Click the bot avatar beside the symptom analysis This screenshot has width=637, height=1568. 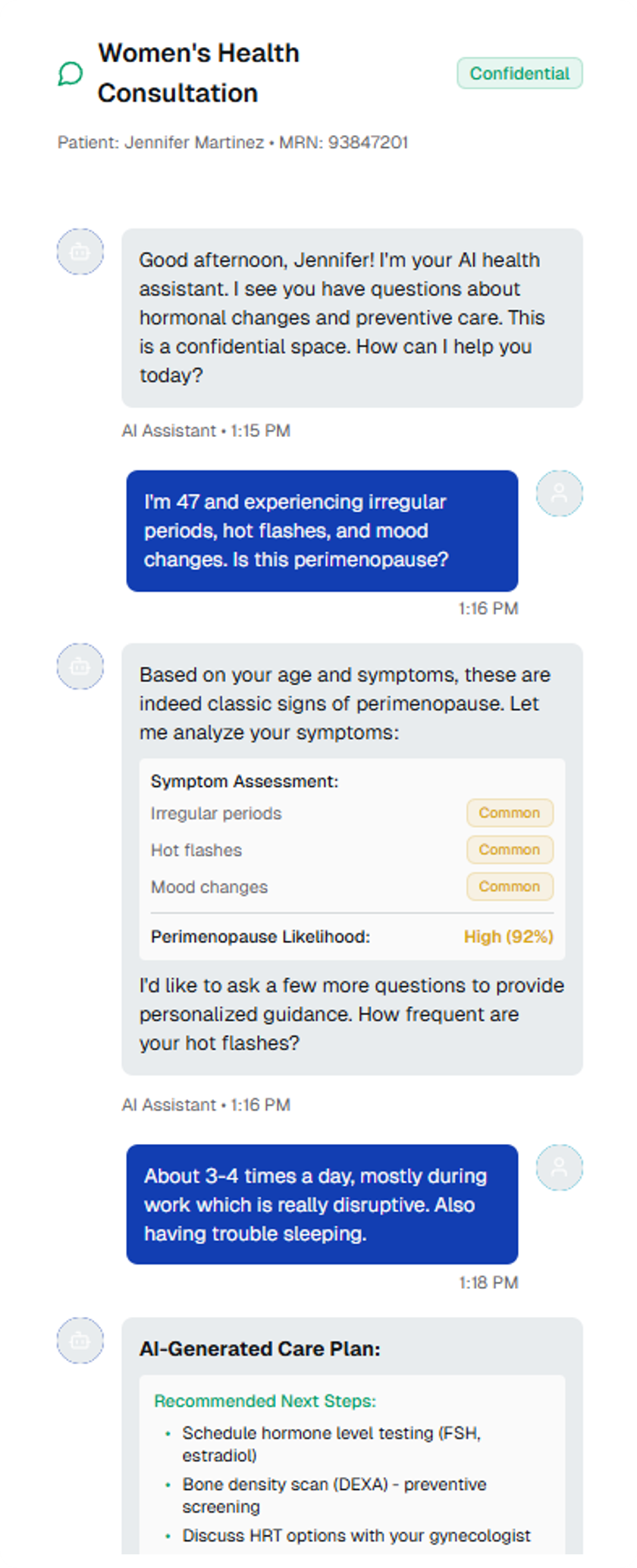pyautogui.click(x=80, y=667)
